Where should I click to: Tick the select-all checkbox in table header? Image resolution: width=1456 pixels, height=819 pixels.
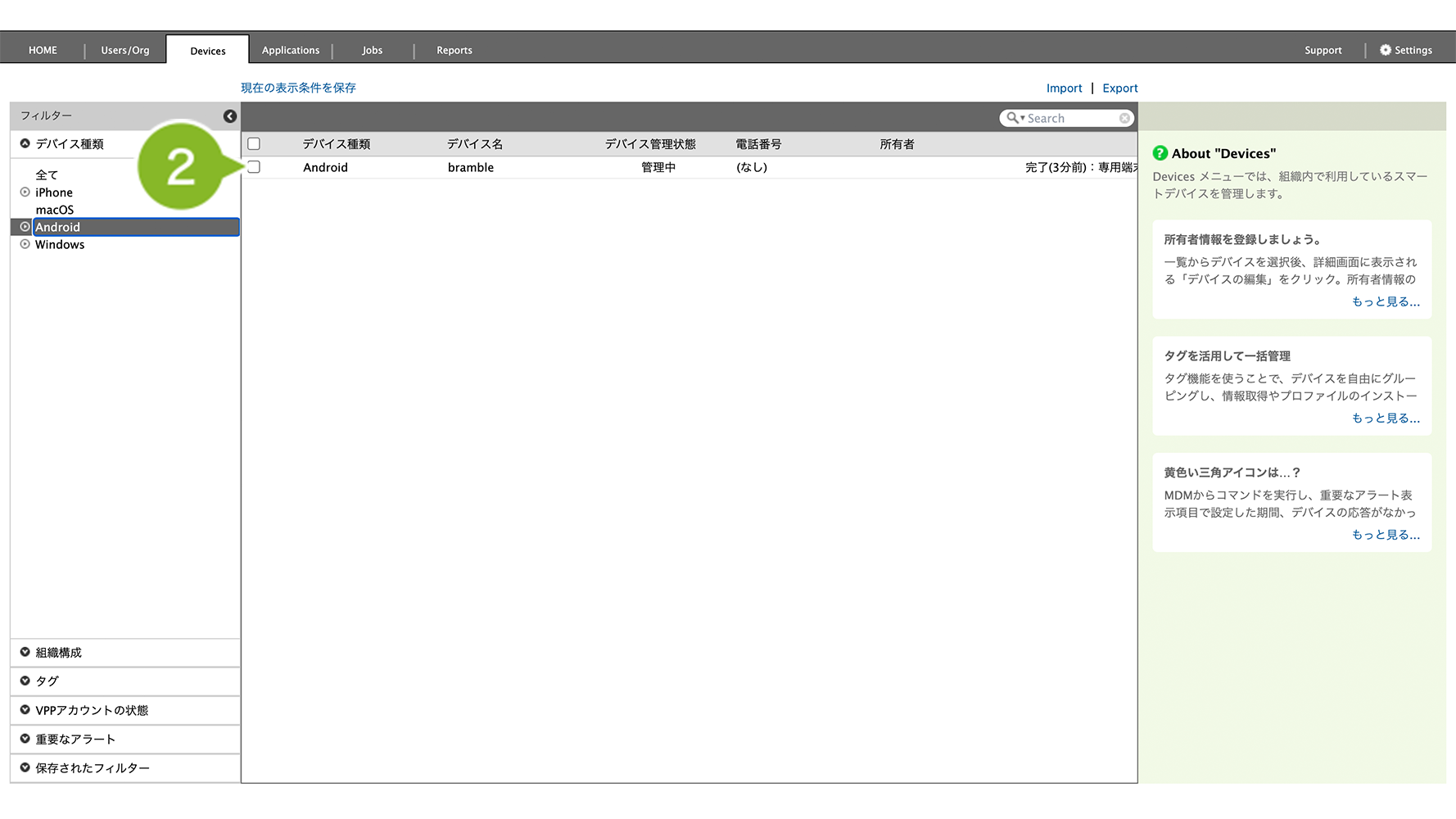point(254,144)
